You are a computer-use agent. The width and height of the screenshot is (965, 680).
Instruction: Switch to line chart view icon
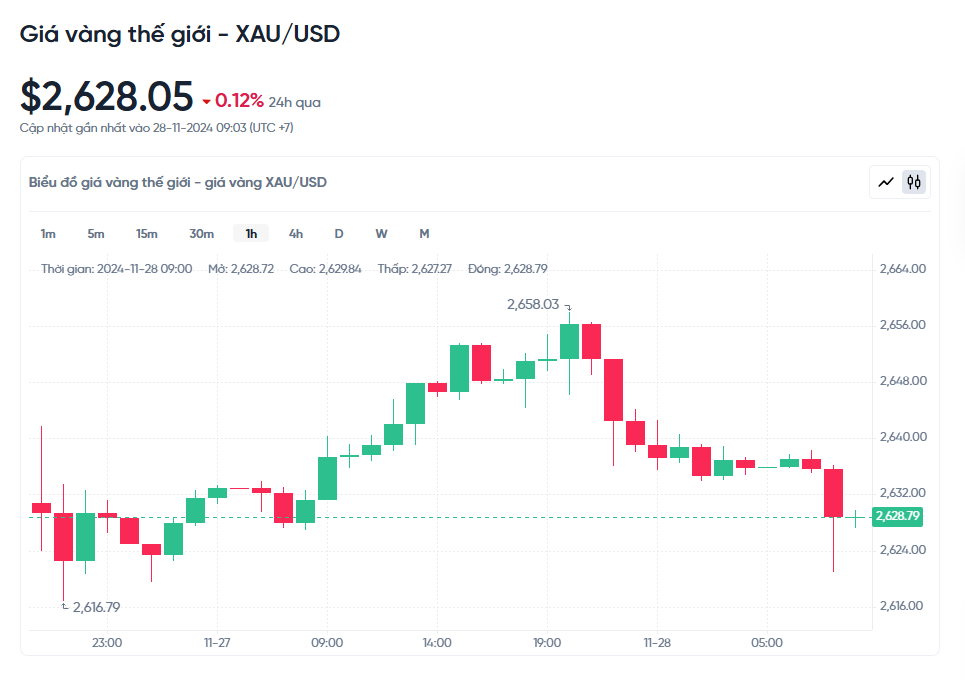886,182
